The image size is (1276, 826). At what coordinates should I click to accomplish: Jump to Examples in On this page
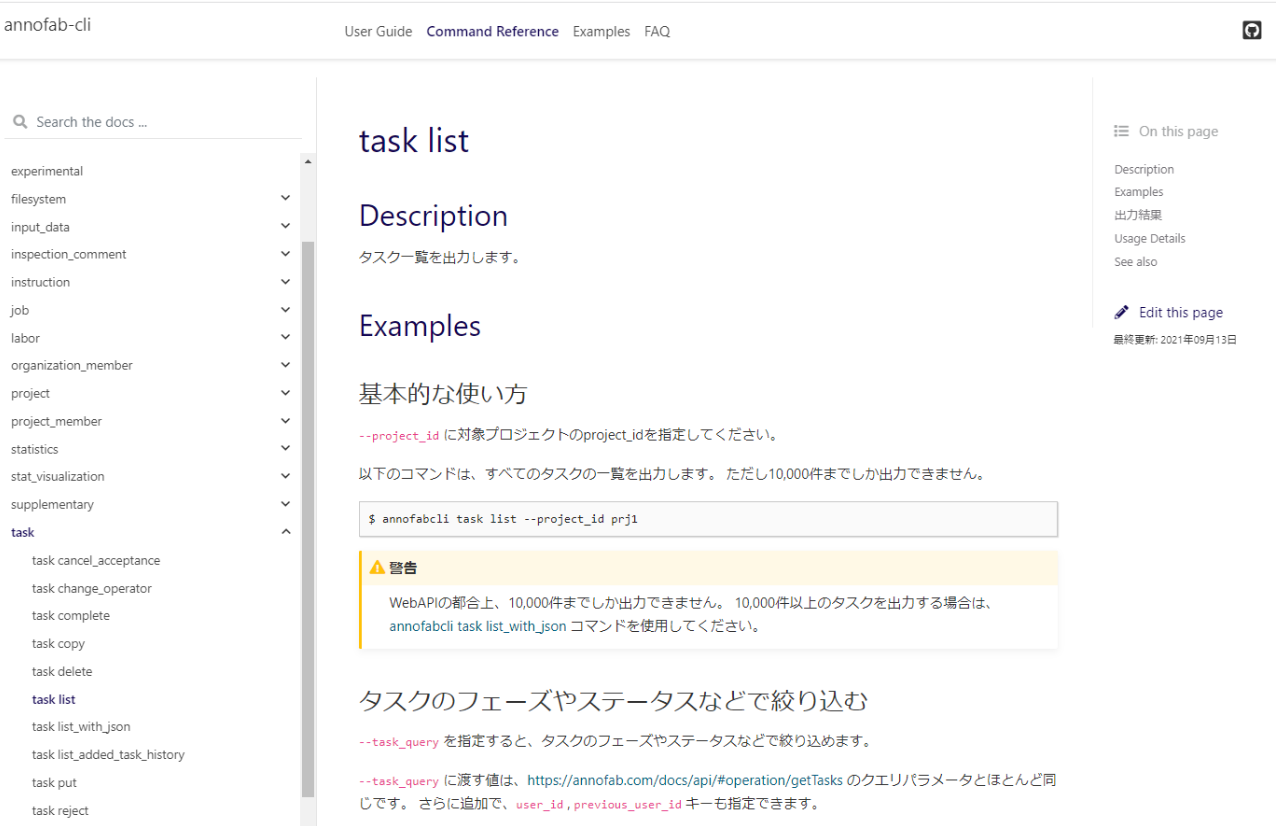pos(1139,192)
